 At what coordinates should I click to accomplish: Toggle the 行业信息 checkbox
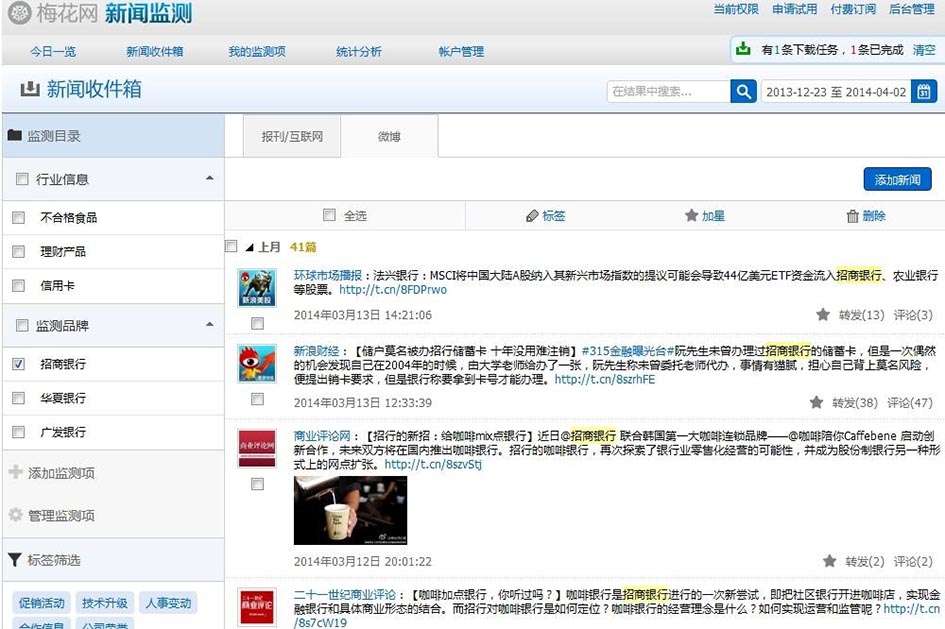click(22, 179)
